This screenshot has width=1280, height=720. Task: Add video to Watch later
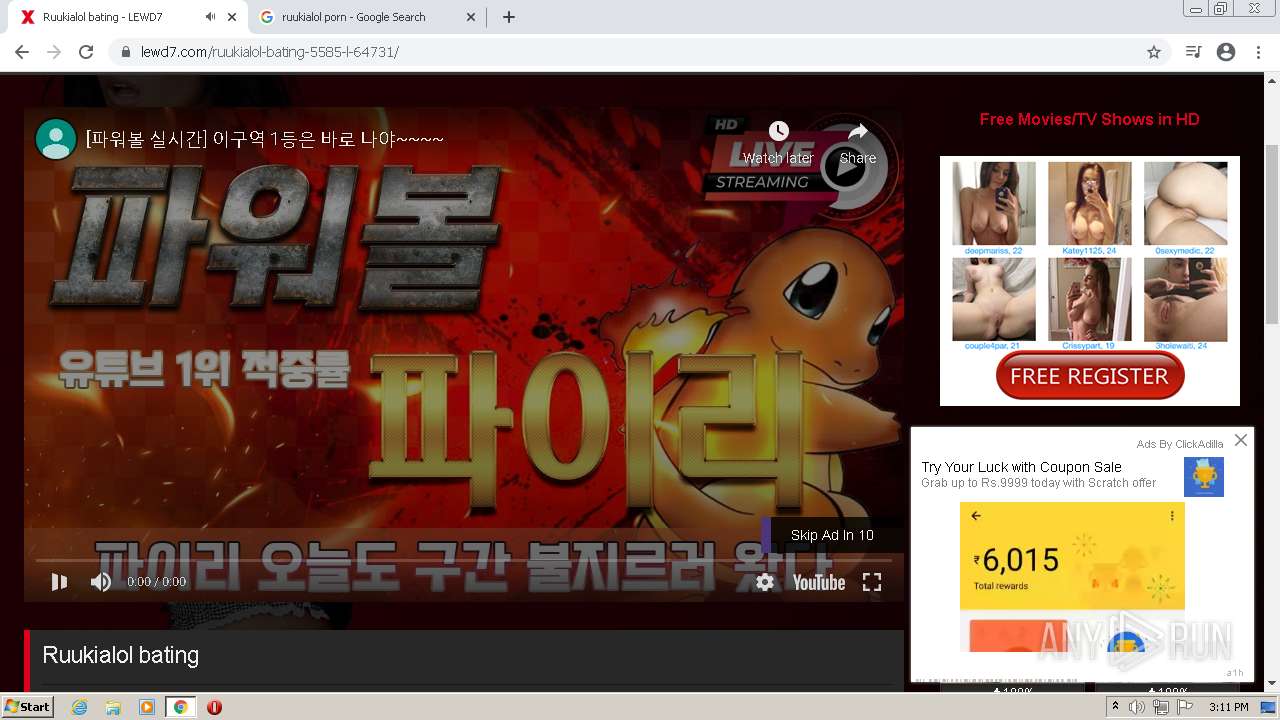778,143
